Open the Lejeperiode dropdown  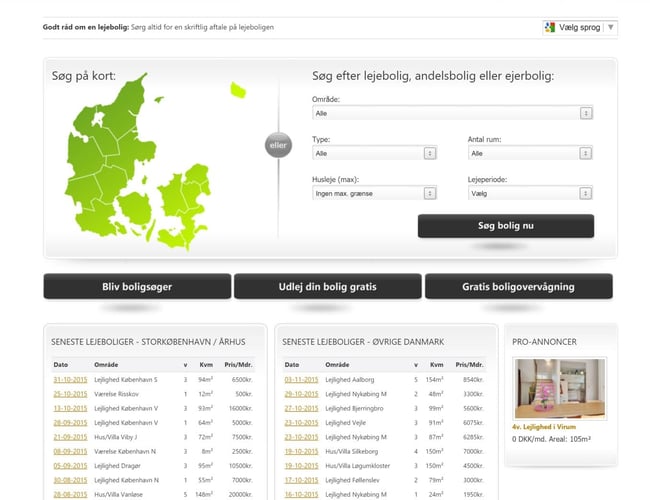[x=529, y=193]
